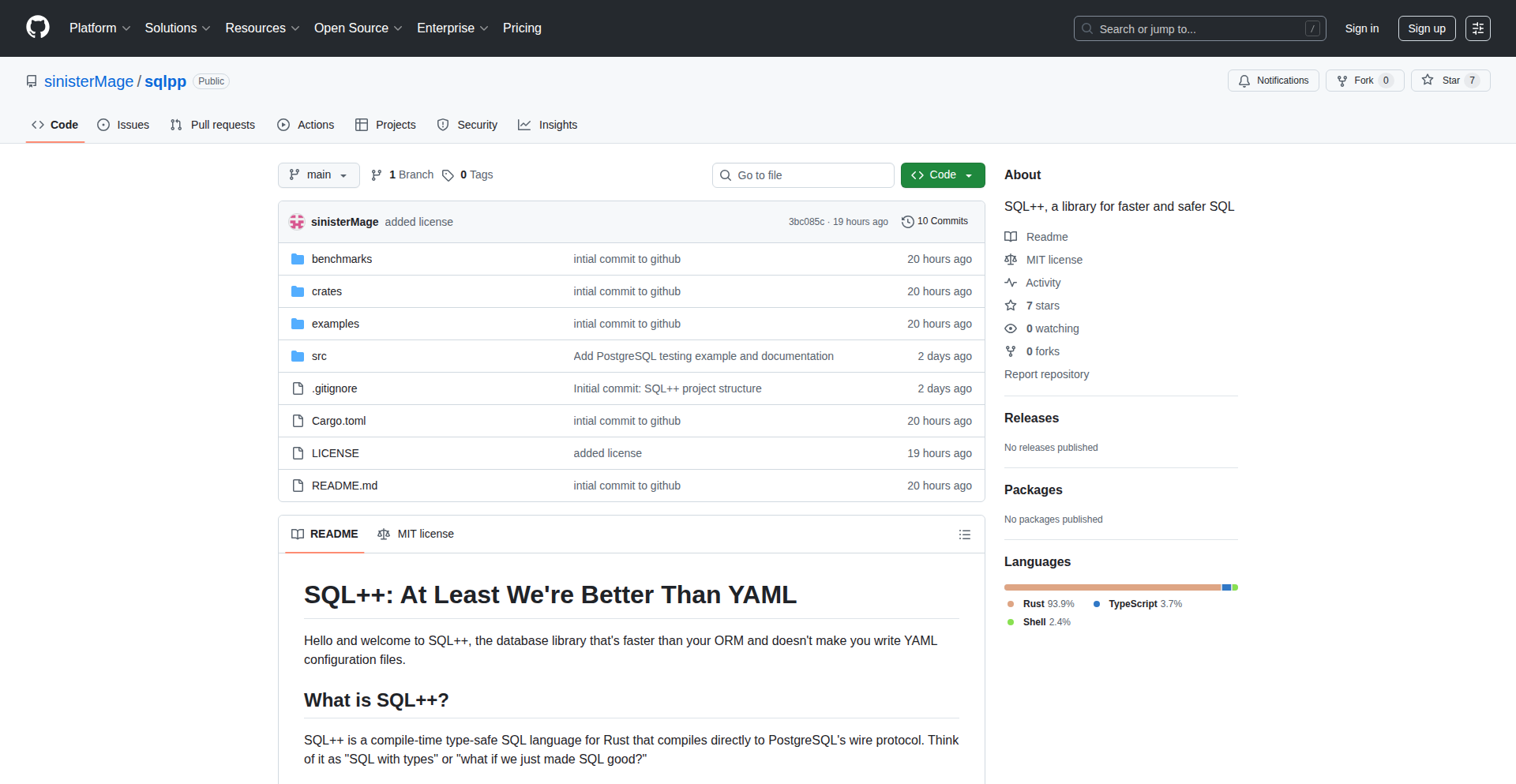Click the .gitignore file icon
This screenshot has height=784, width=1516.
[x=298, y=388]
